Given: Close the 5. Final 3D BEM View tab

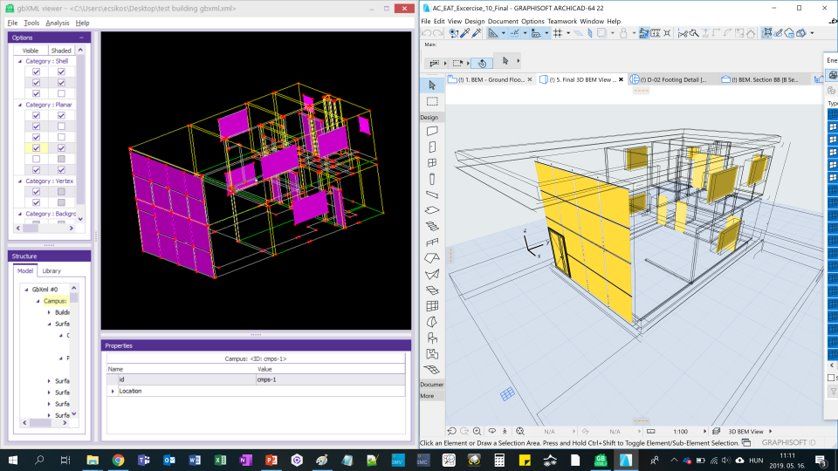Looking at the screenshot, I should pos(620,79).
